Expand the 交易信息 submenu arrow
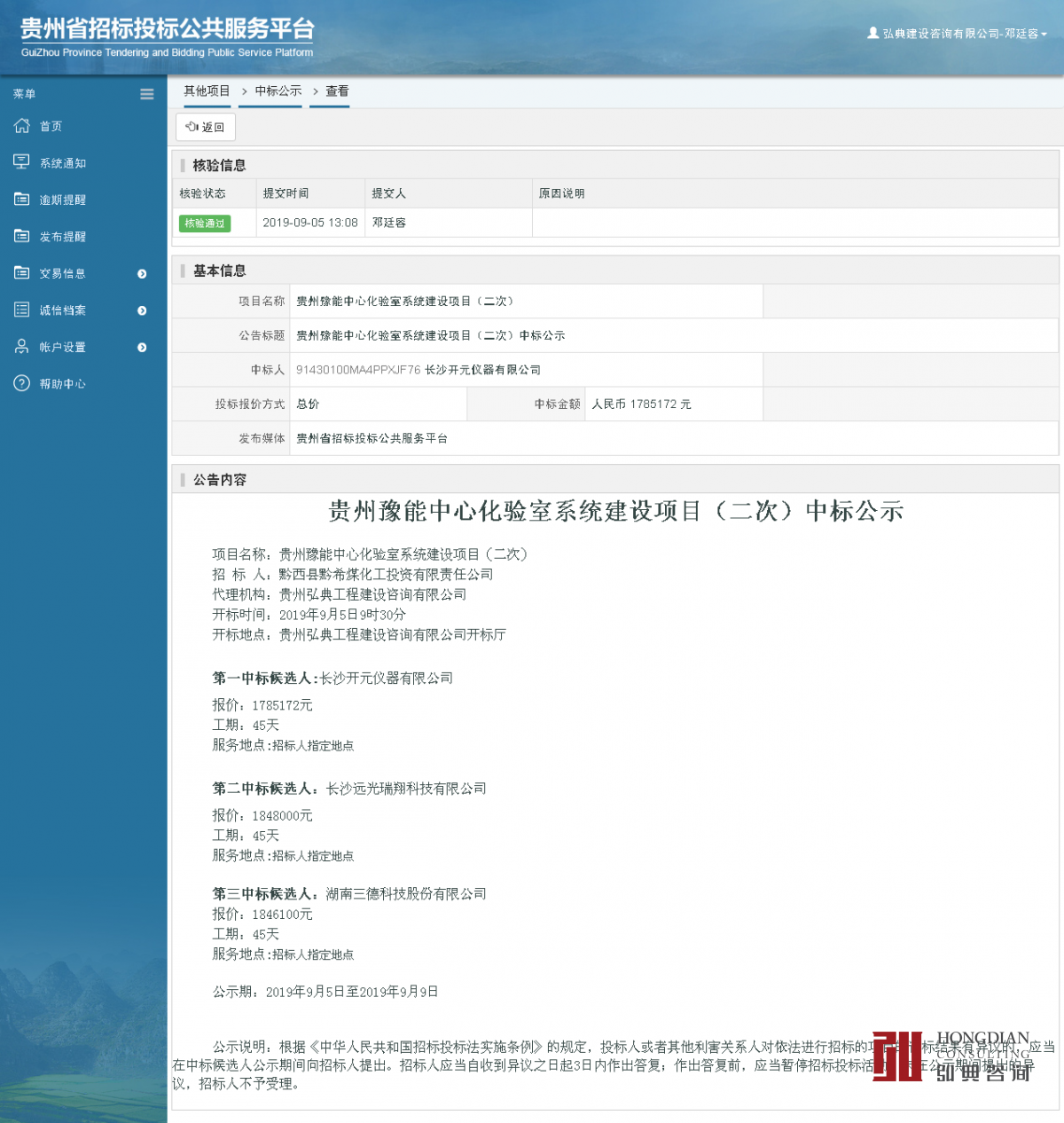 coord(142,274)
